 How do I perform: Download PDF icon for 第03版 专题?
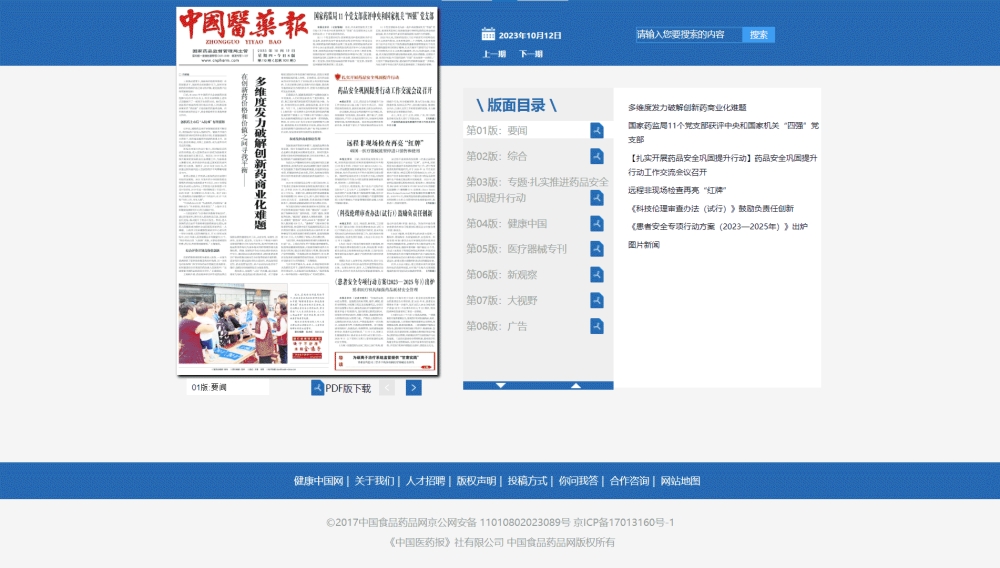coord(596,198)
